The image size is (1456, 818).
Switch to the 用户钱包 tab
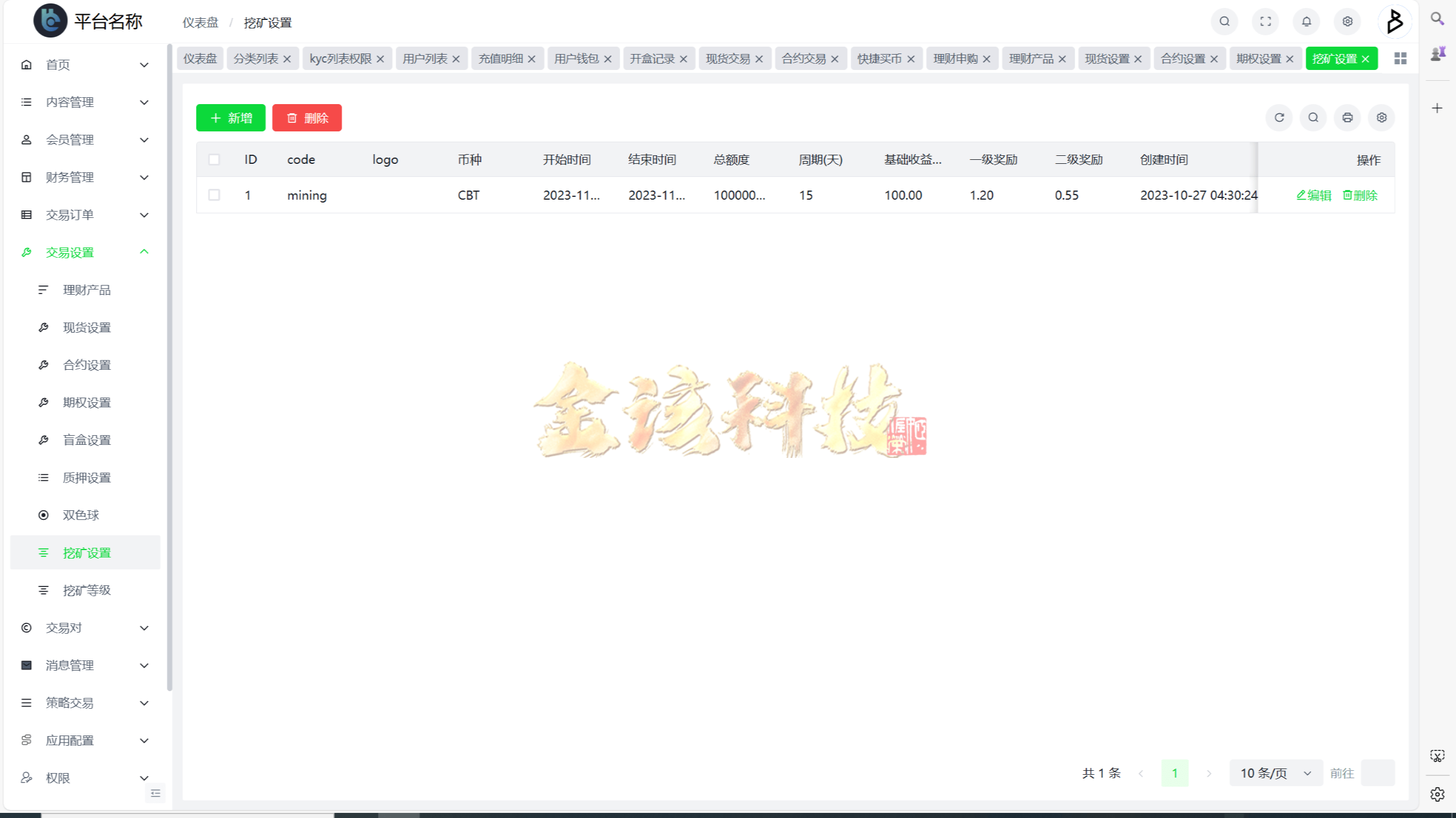click(x=576, y=58)
